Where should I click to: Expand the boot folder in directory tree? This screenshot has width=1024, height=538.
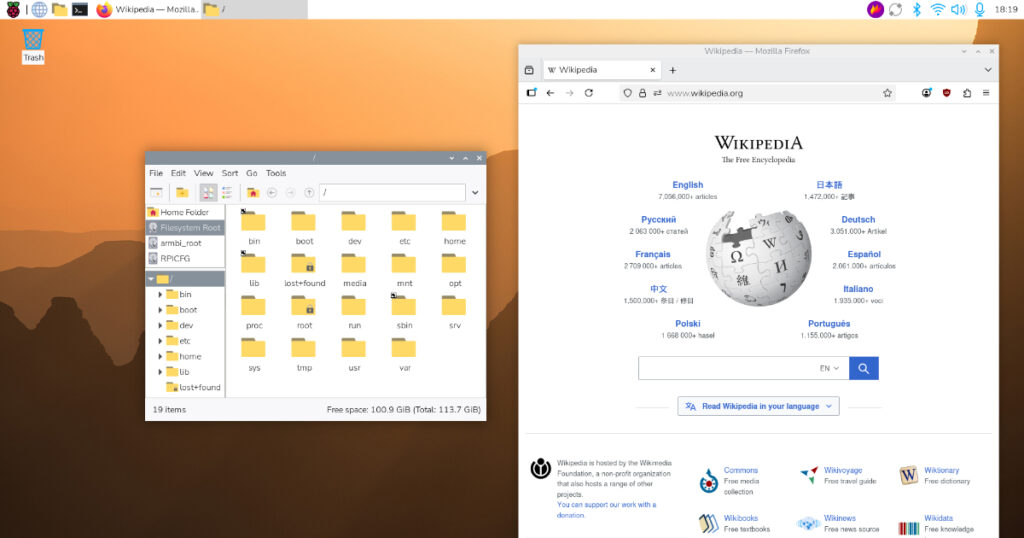click(160, 310)
